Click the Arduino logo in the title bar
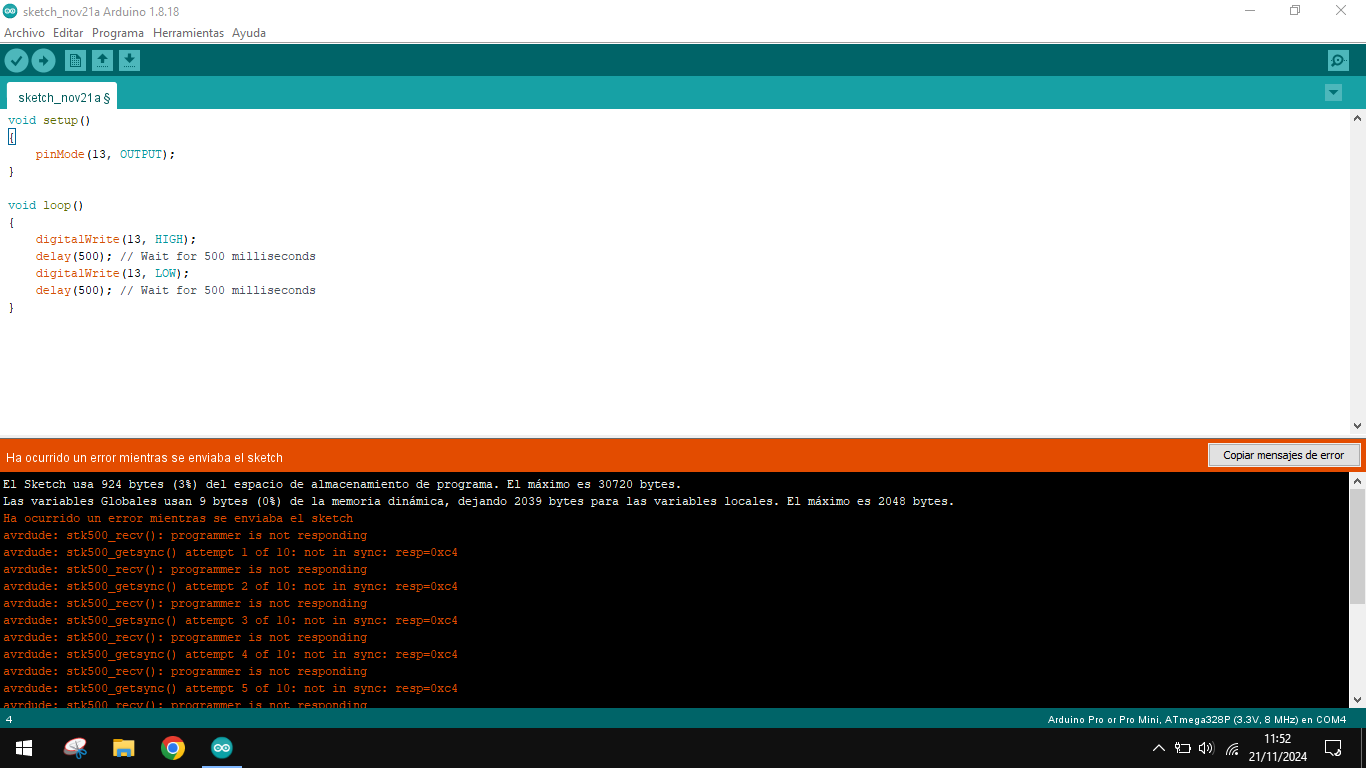The height and width of the screenshot is (768, 1366). pyautogui.click(x=10, y=10)
